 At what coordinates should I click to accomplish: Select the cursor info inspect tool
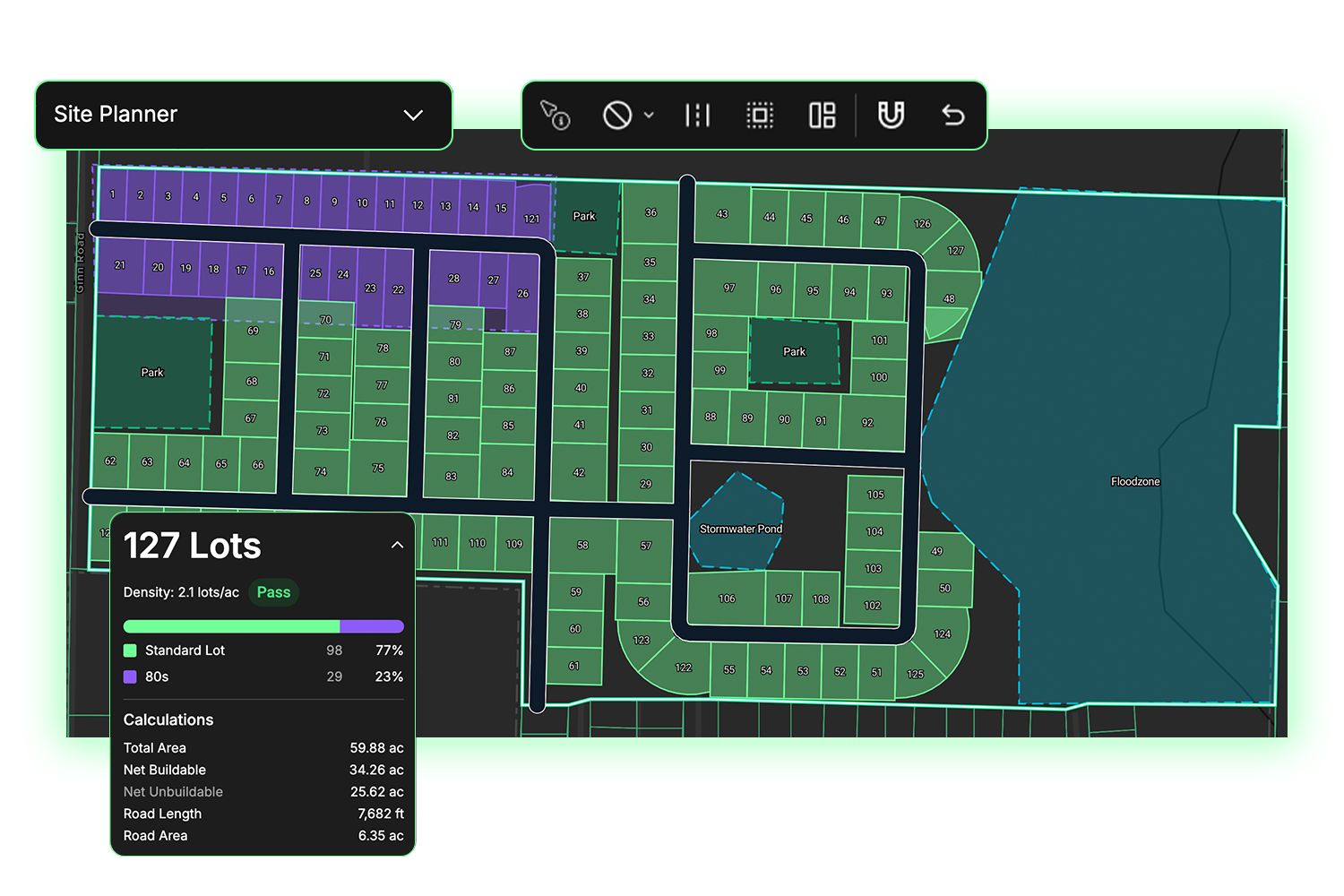(555, 116)
